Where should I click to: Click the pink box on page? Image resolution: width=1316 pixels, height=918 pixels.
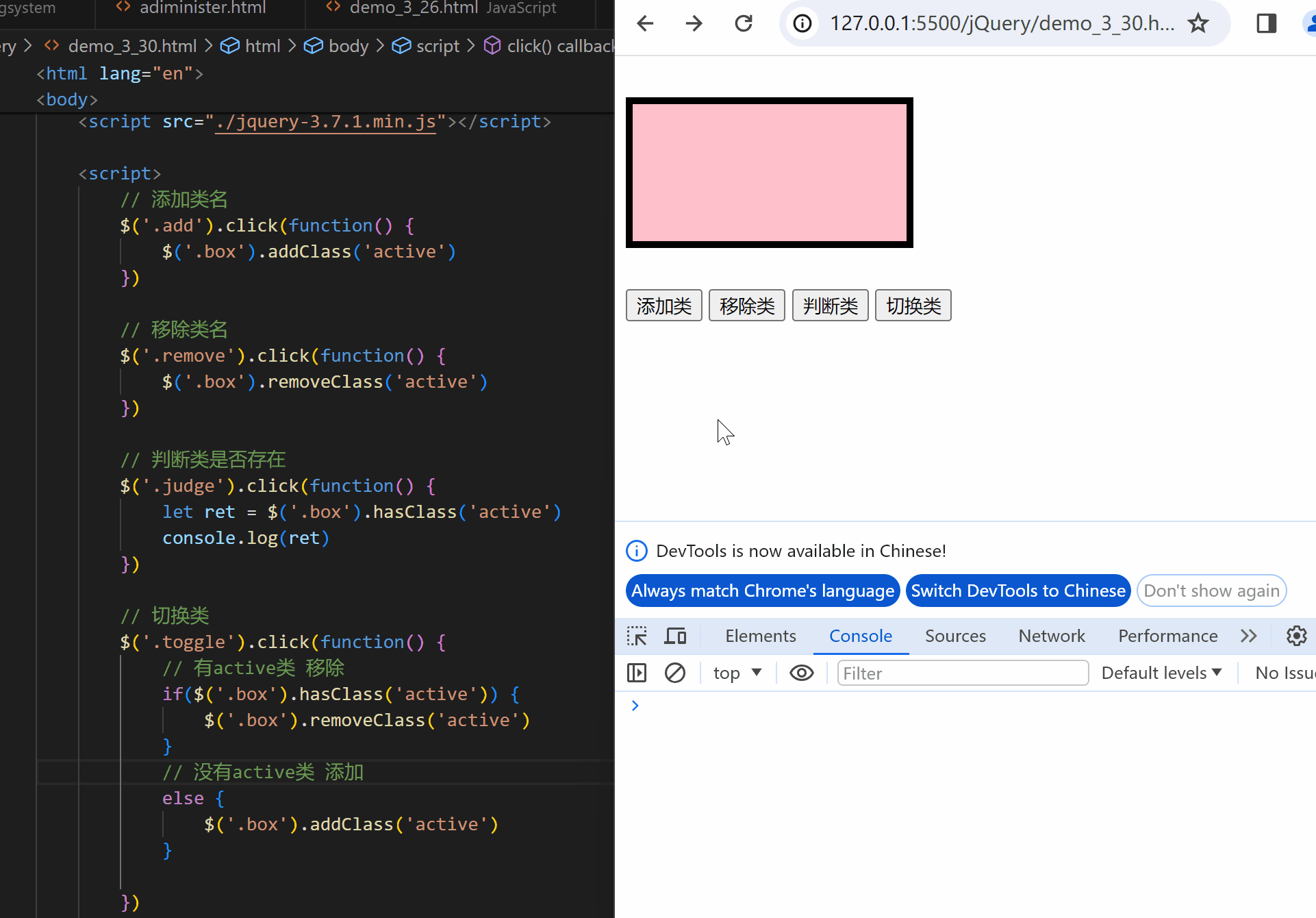[769, 173]
